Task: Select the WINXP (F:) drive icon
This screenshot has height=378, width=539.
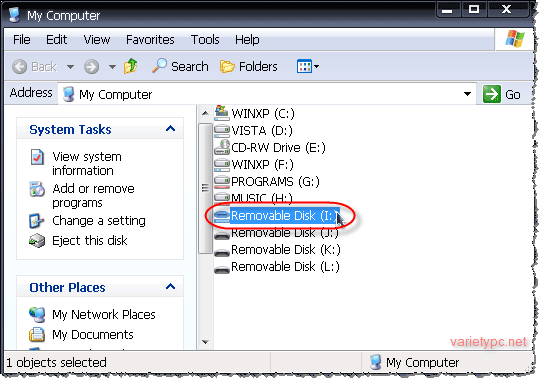Action: coord(222,164)
